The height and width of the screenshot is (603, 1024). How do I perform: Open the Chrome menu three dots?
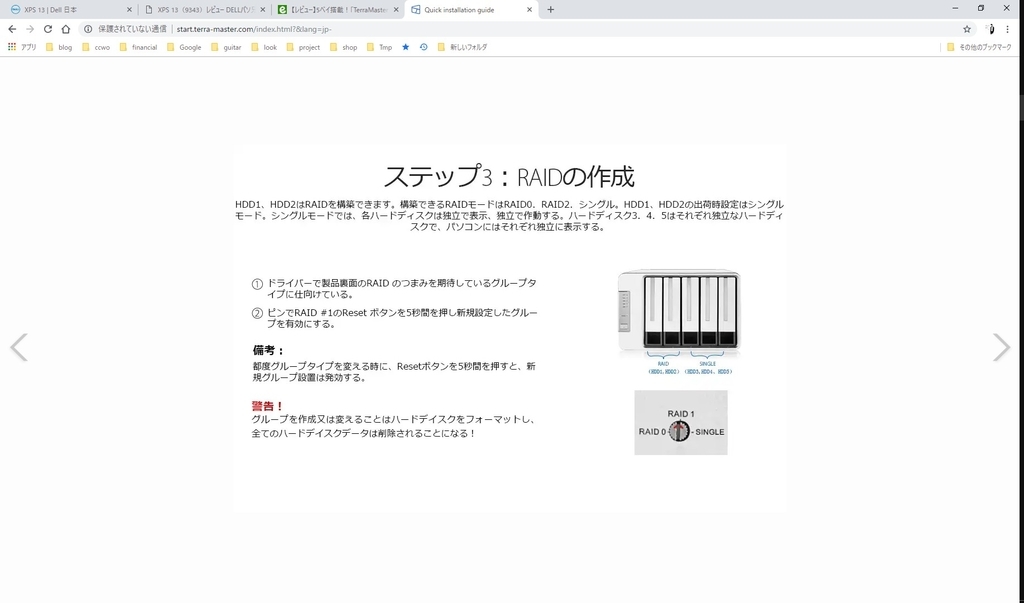click(x=1008, y=29)
